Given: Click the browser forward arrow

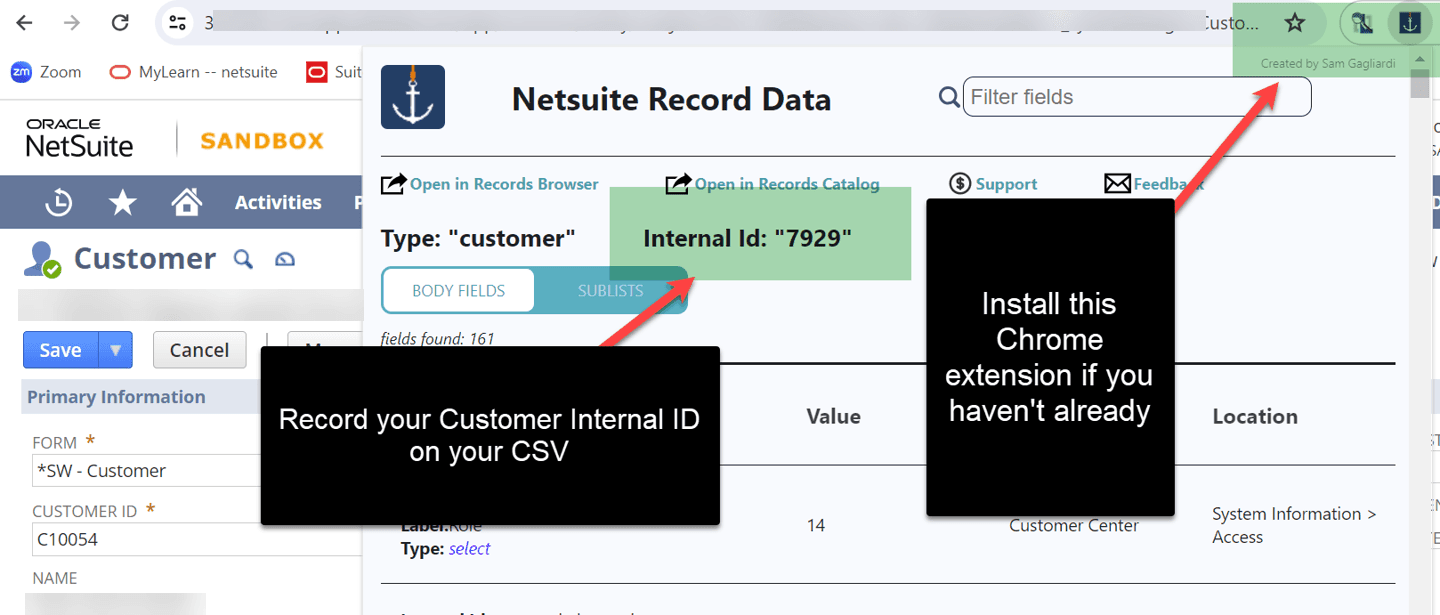Looking at the screenshot, I should pos(71,22).
